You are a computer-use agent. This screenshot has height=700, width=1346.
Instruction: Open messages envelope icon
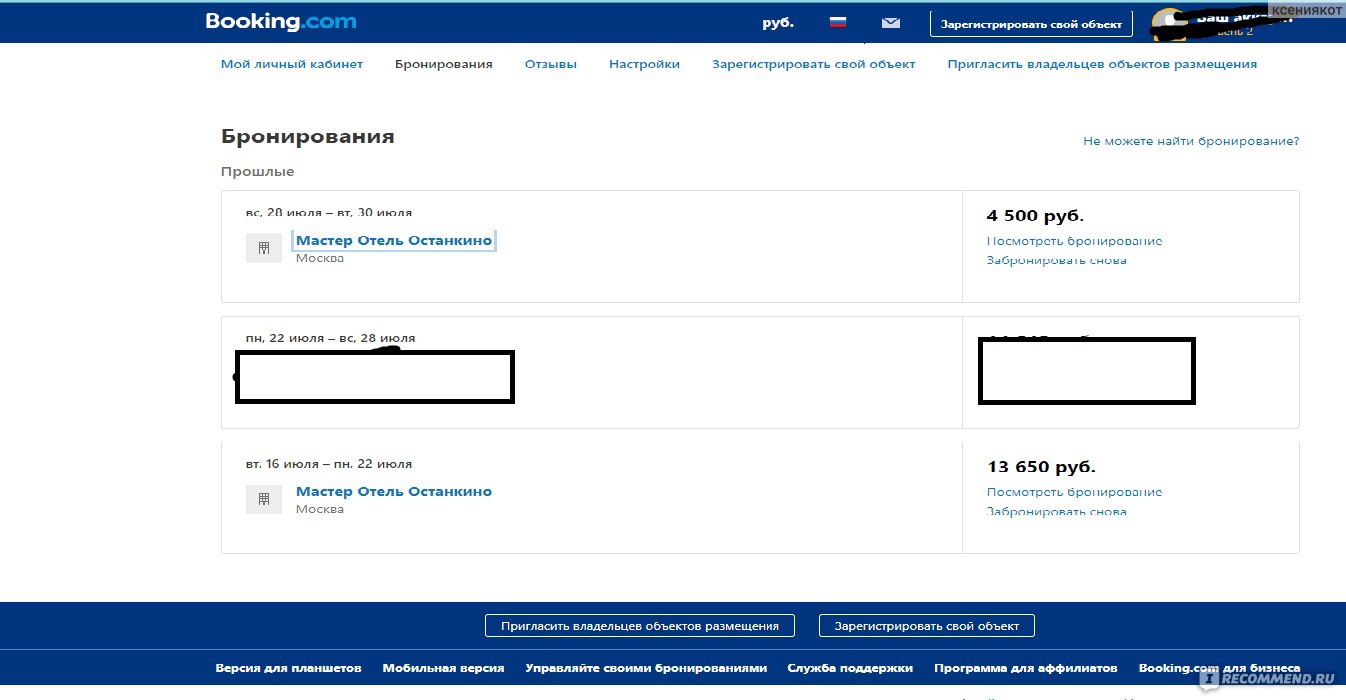[891, 22]
